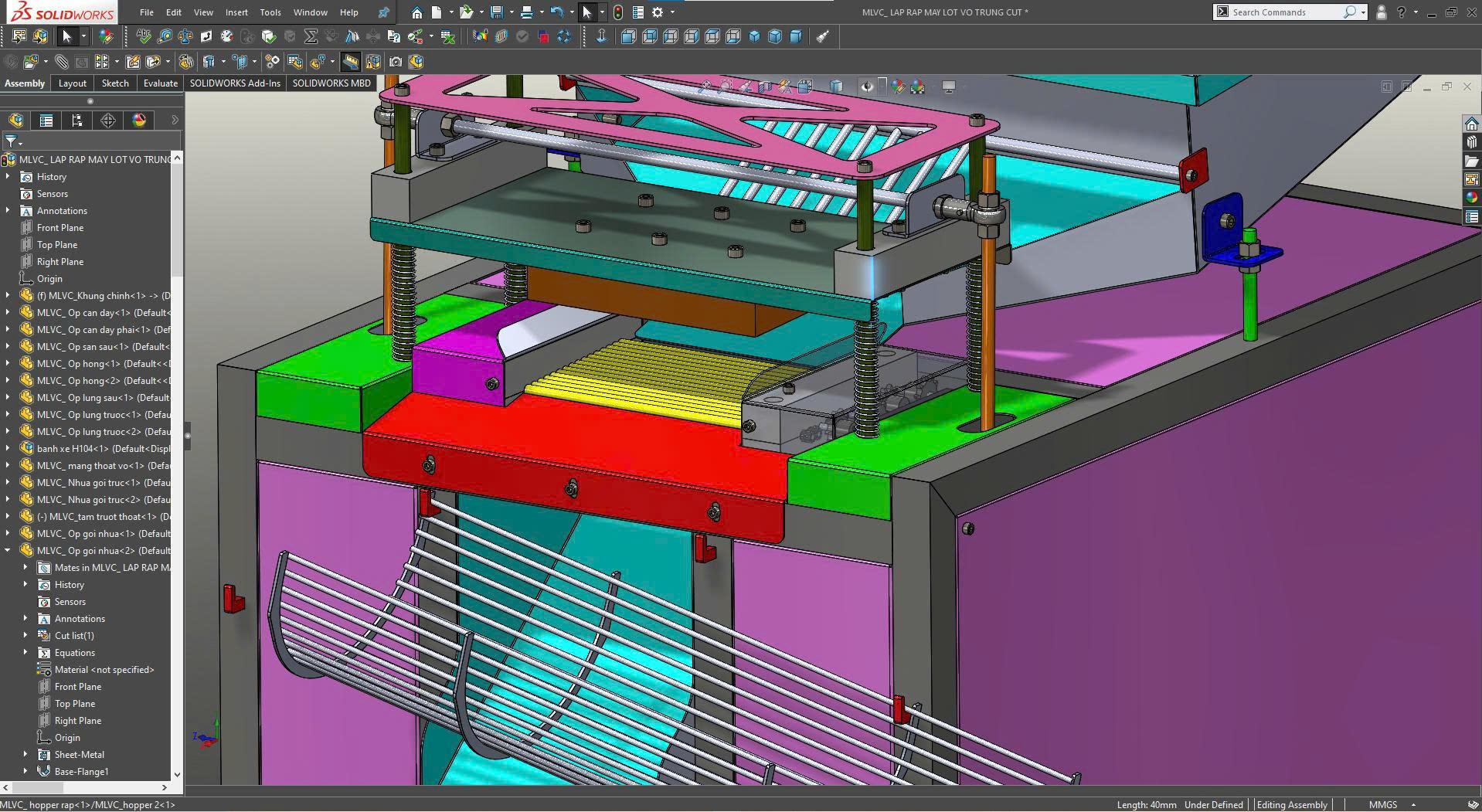The width and height of the screenshot is (1482, 812).
Task: Open the PropertyManager tab icon
Action: 46,121
